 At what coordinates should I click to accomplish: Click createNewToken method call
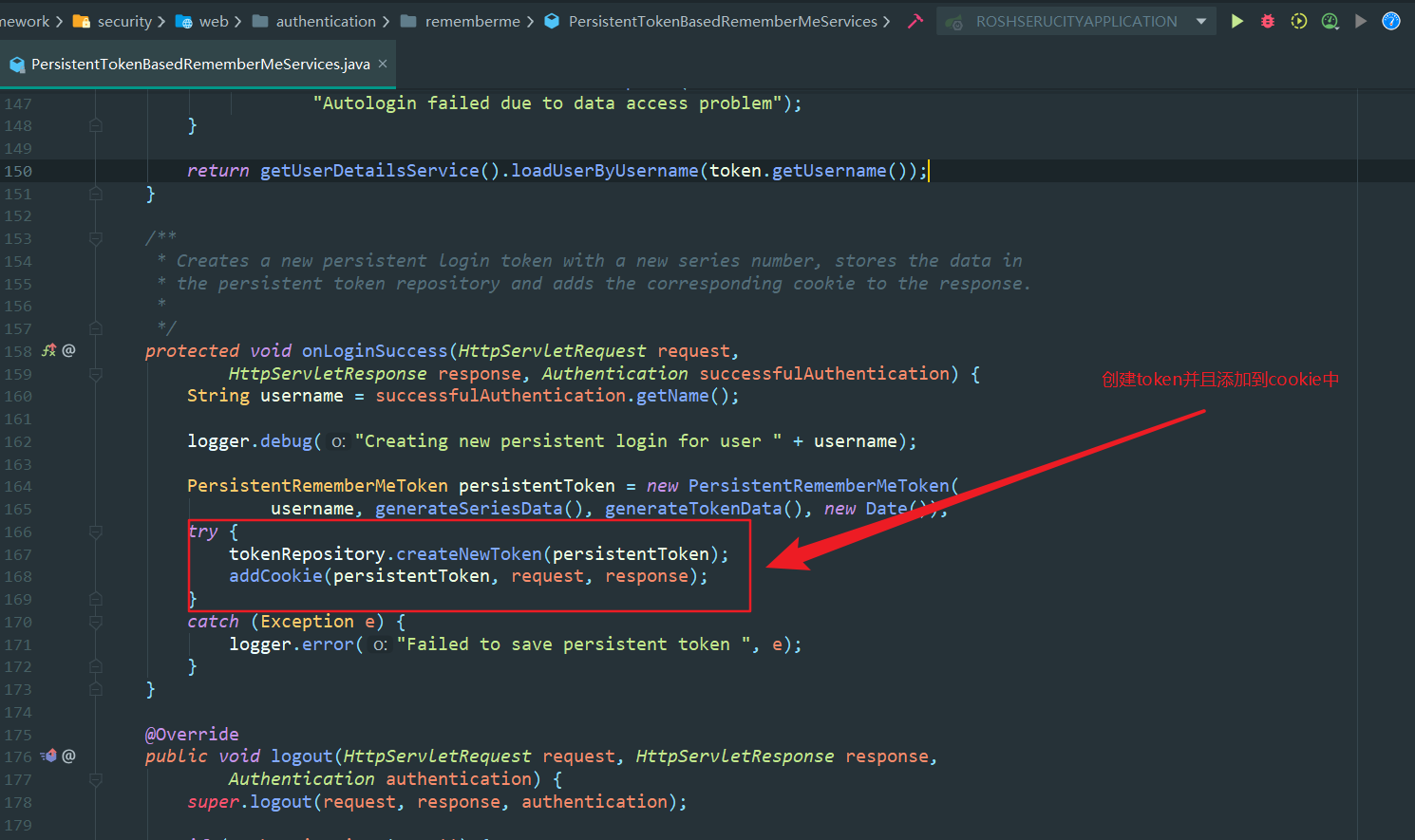coord(469,553)
